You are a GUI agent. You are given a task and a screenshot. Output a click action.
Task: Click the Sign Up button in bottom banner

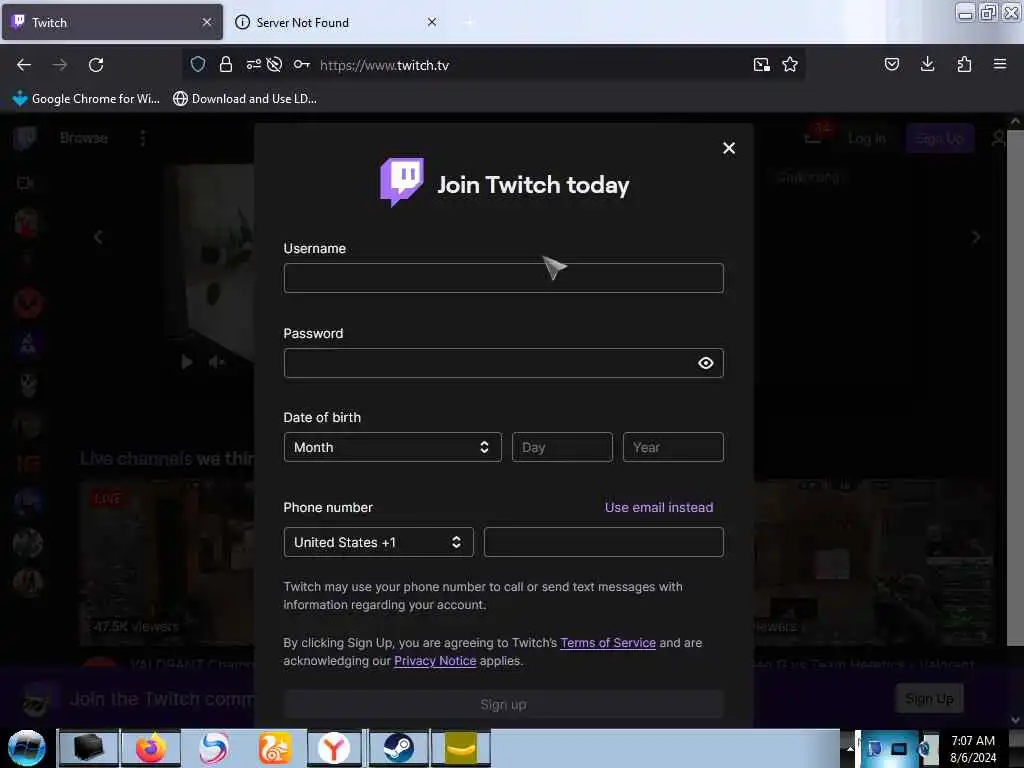929,699
